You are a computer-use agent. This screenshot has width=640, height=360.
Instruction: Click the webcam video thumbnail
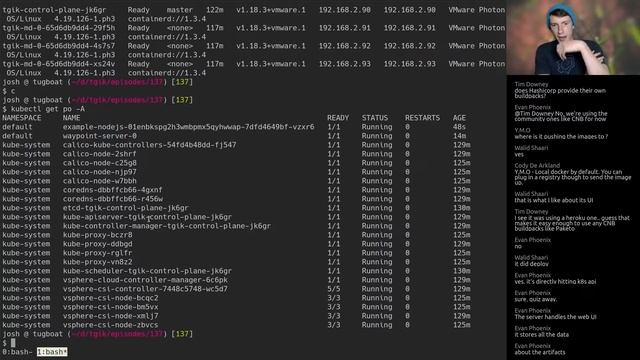[573, 37]
